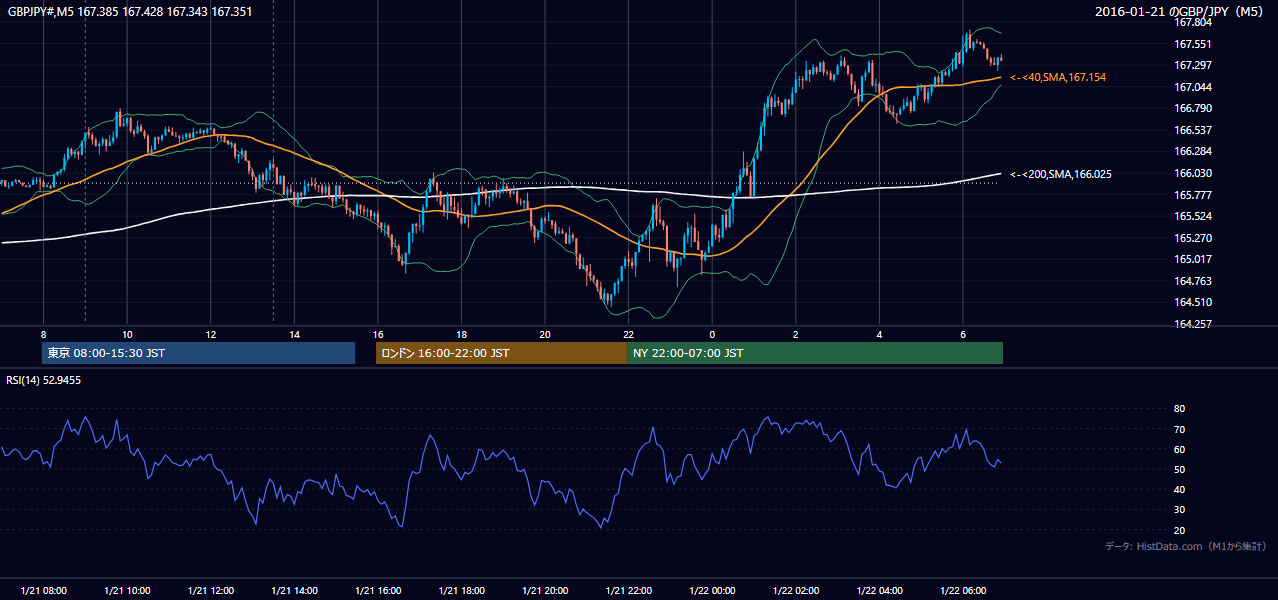Viewport: 1278px width, 600px height.
Task: Click the ロンドン 16:00-22:00 JST session bar
Action: coord(501,353)
